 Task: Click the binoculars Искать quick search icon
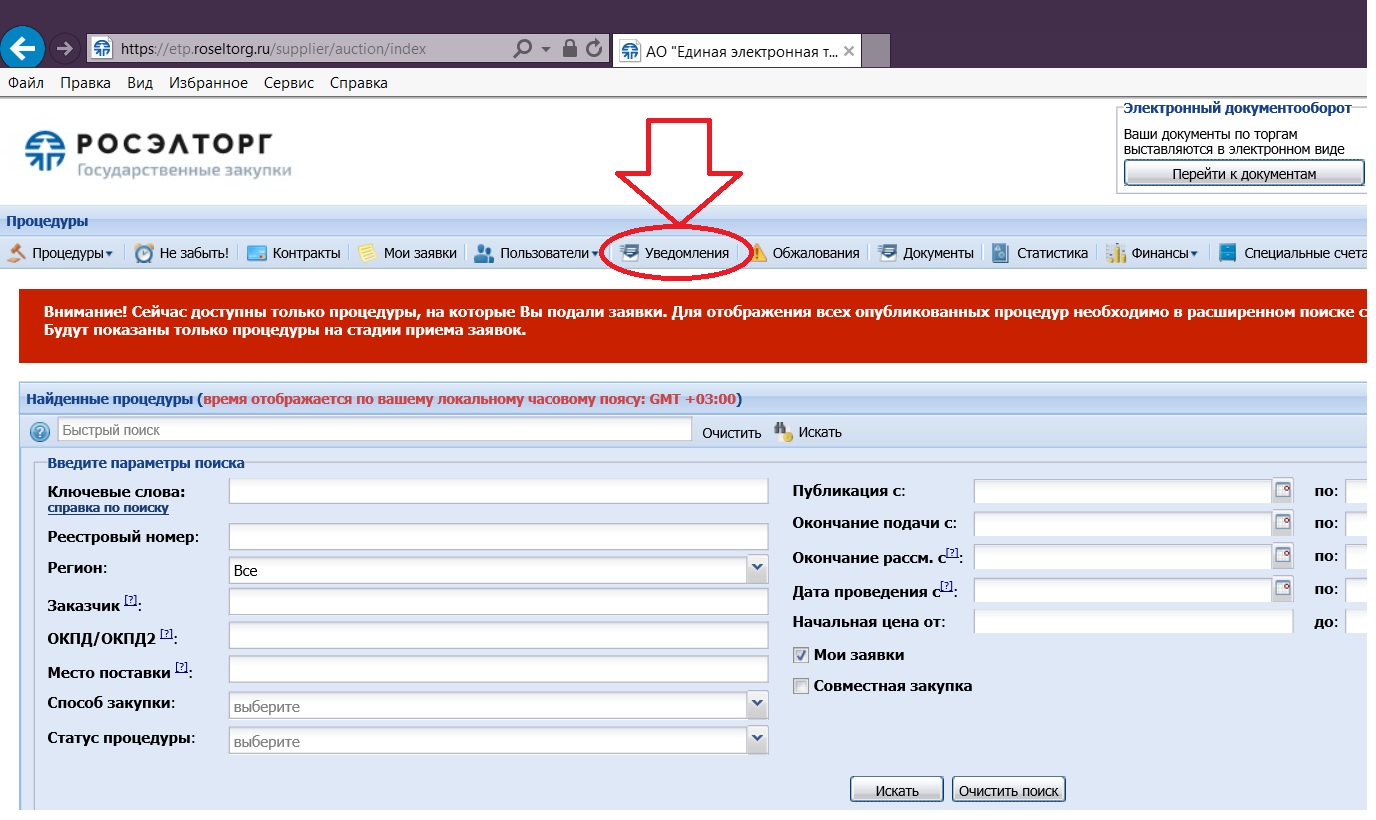(783, 431)
